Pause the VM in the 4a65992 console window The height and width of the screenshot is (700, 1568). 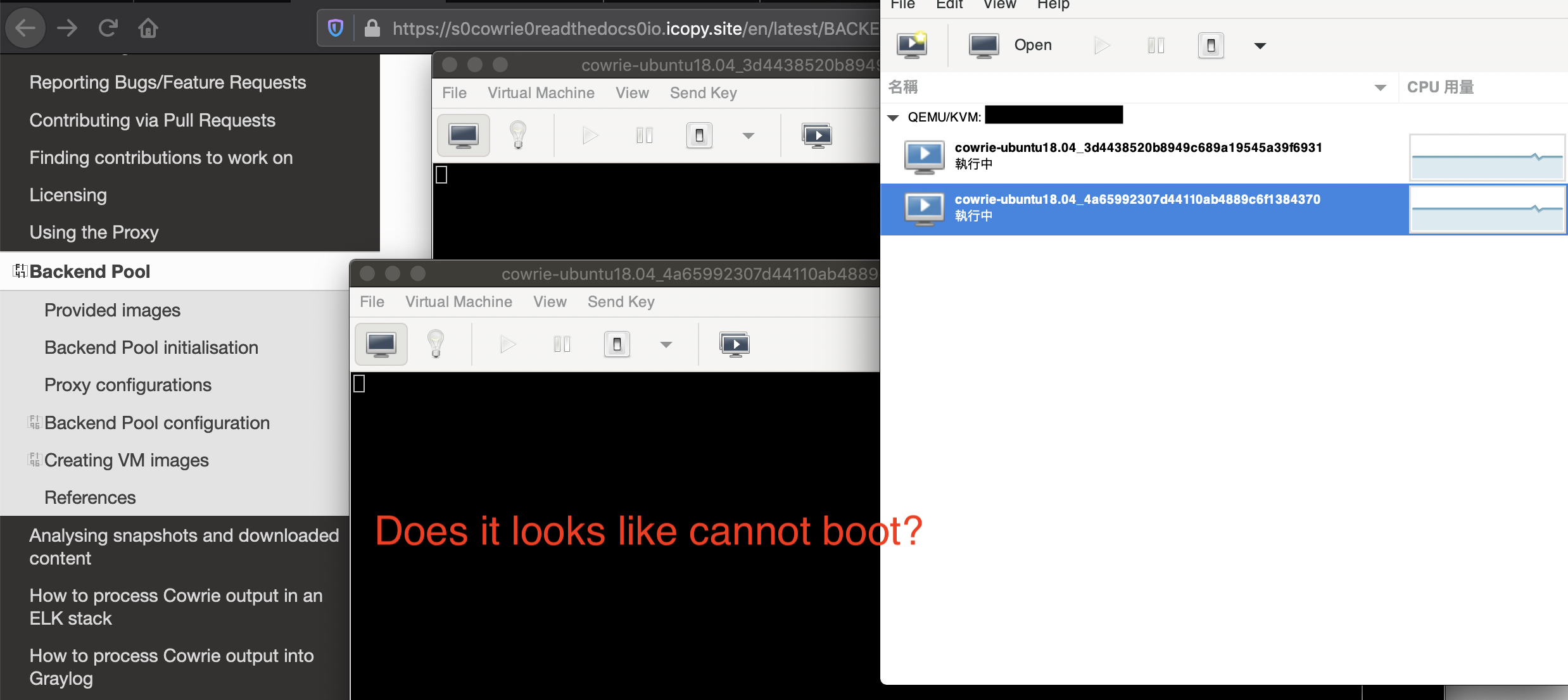click(x=561, y=344)
